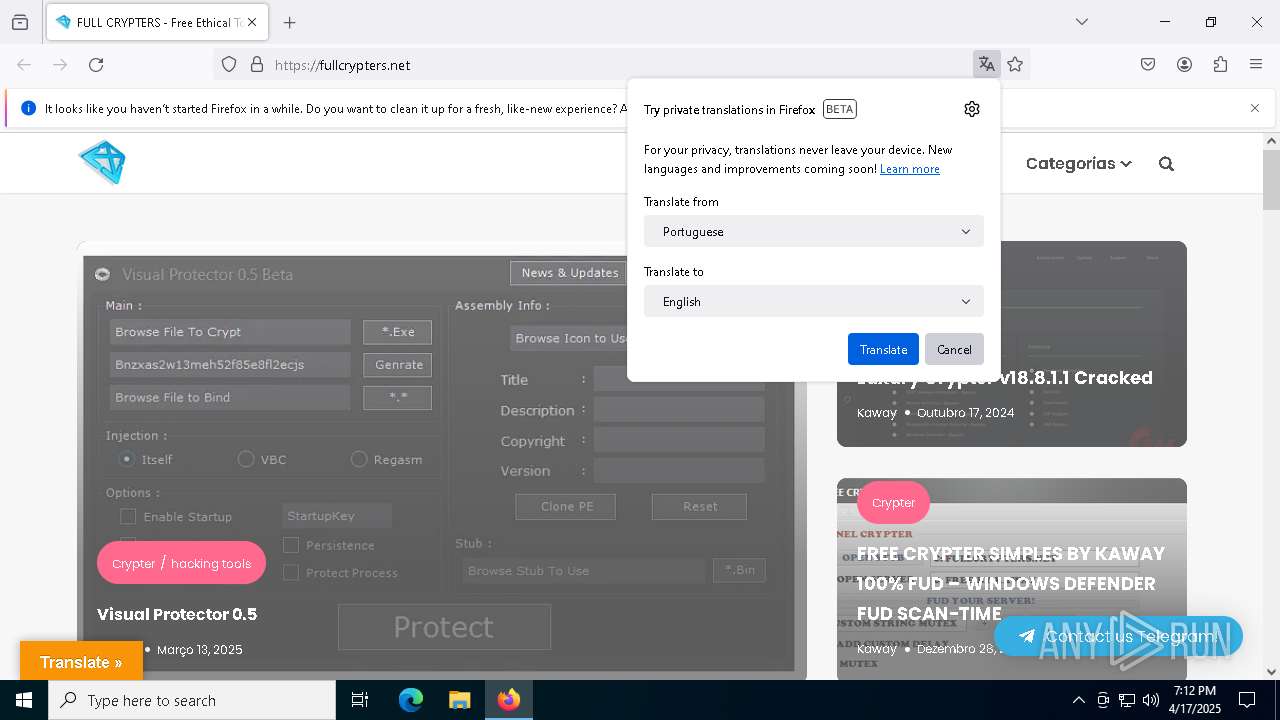The width and height of the screenshot is (1280, 720).
Task: Click the Translate button in popup
Action: pyautogui.click(x=883, y=349)
